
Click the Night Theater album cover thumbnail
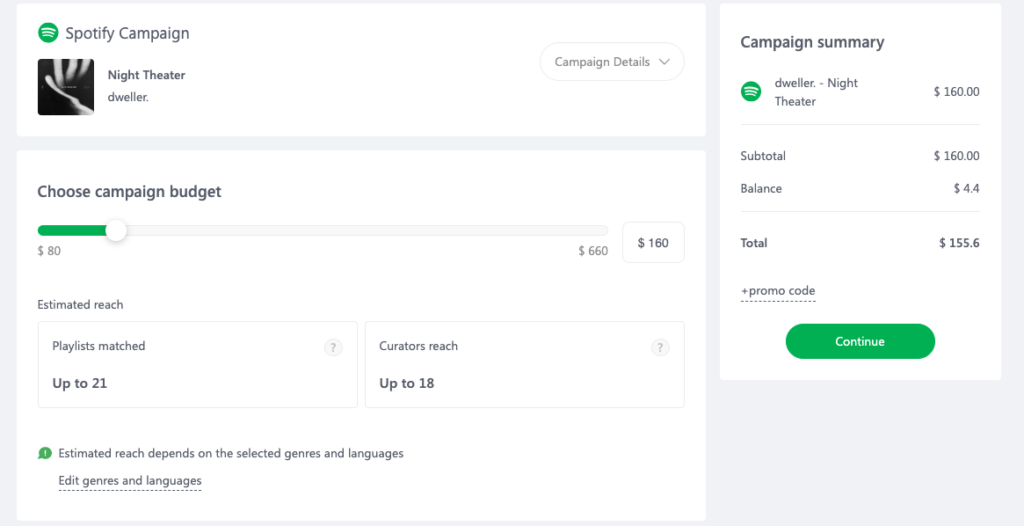pyautogui.click(x=66, y=87)
